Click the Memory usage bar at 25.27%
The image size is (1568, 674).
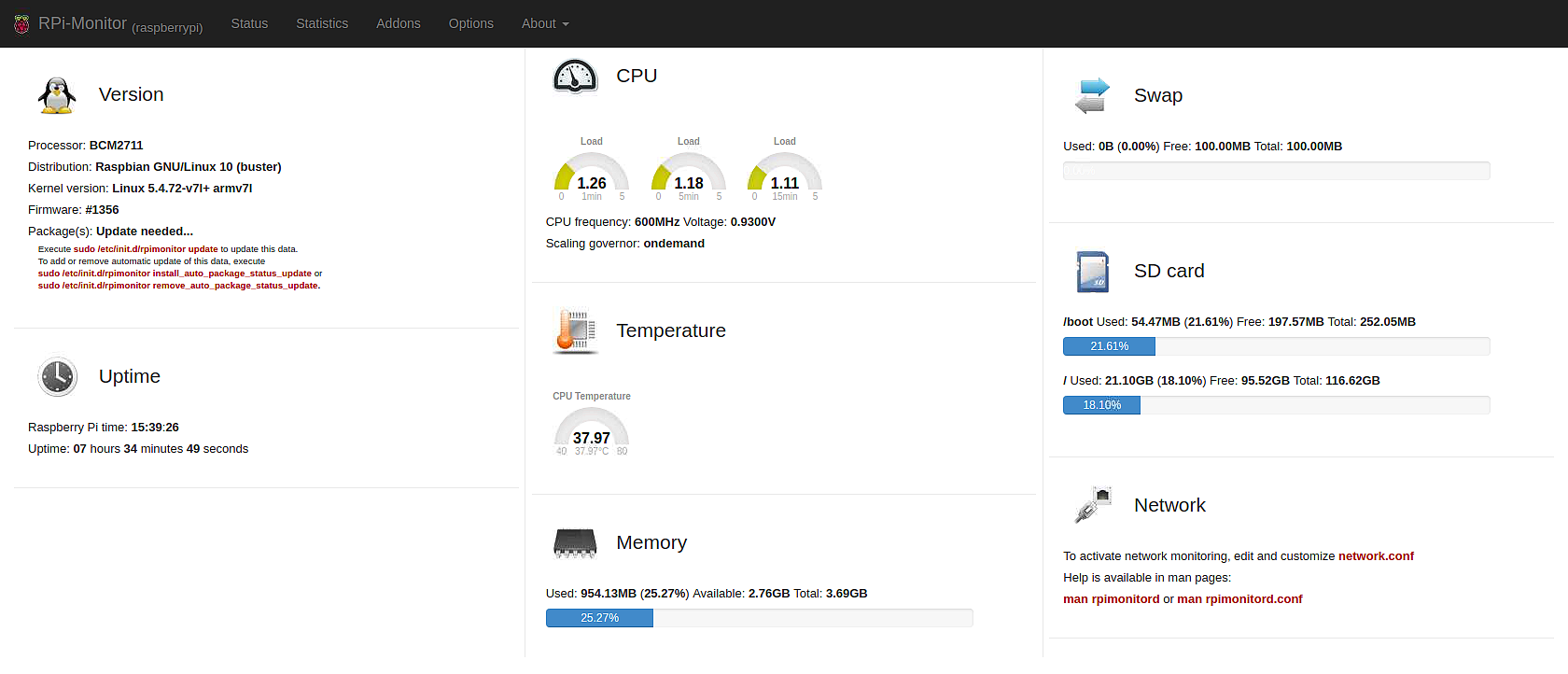[x=760, y=618]
